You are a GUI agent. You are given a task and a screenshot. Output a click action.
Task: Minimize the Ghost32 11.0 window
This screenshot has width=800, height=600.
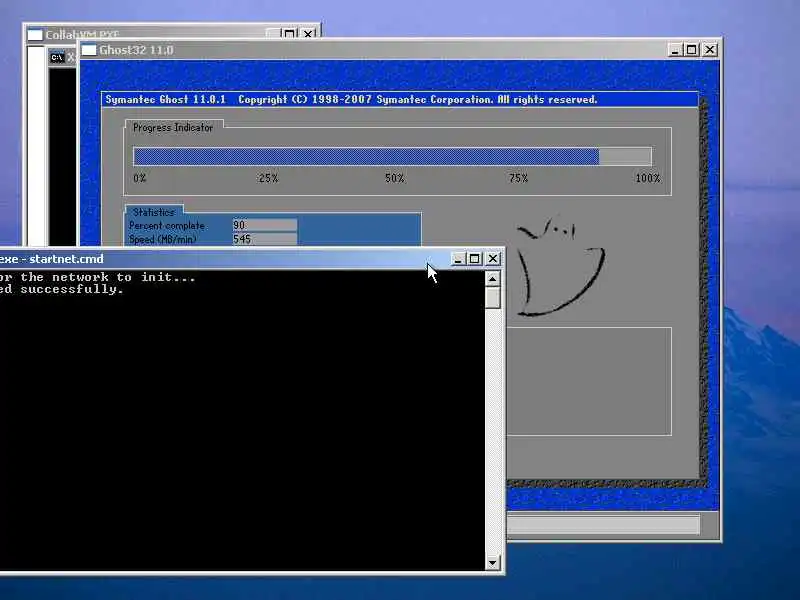[675, 50]
